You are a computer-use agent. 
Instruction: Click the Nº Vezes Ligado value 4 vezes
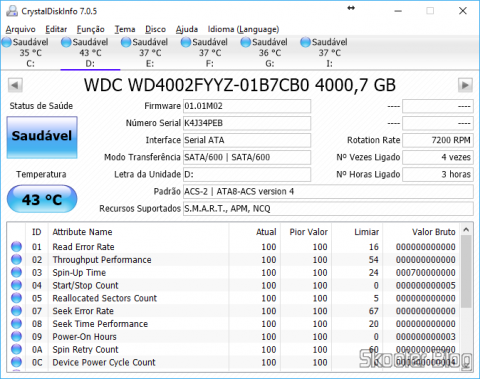click(x=438, y=157)
